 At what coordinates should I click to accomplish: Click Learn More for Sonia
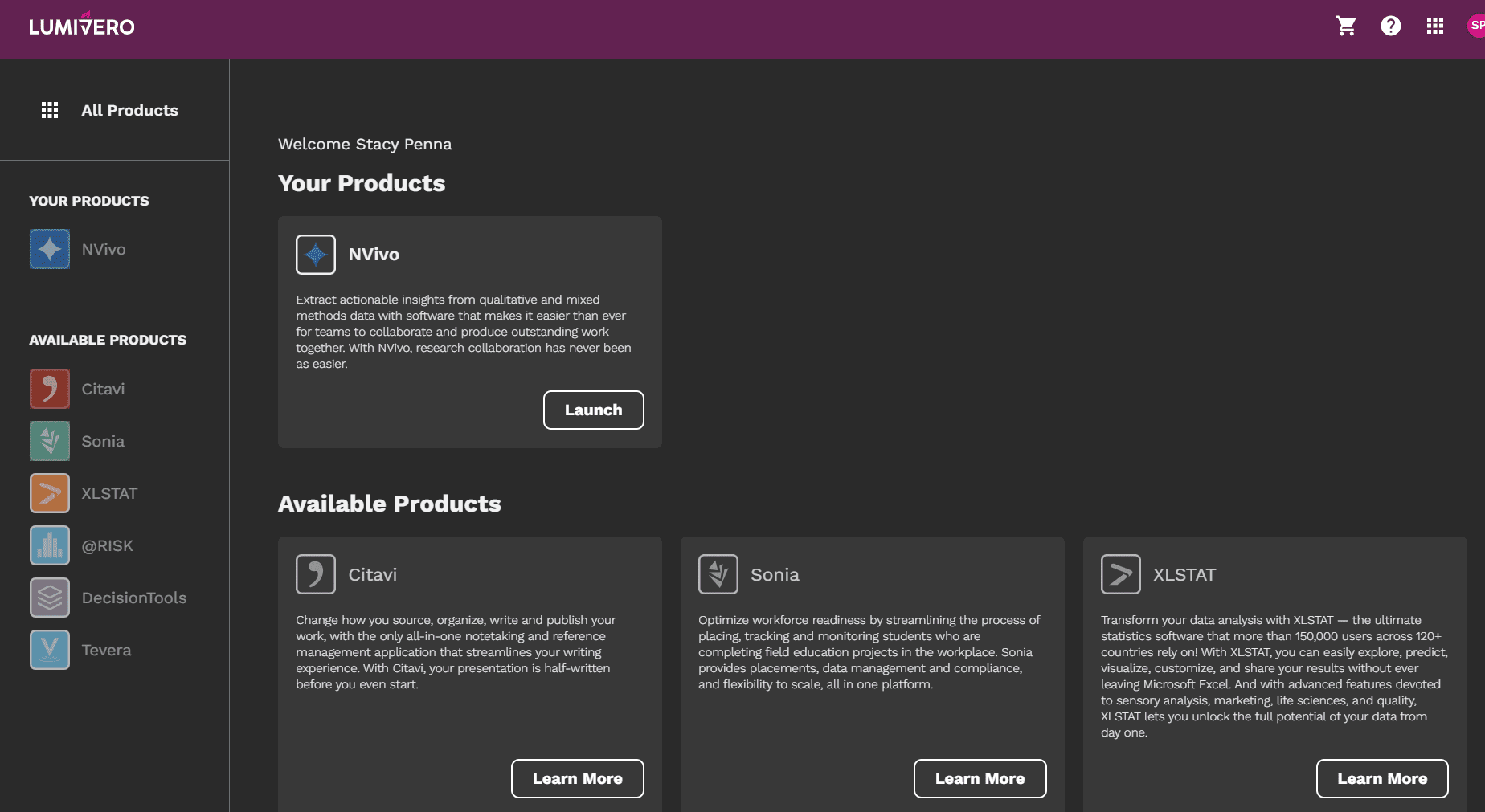click(980, 778)
